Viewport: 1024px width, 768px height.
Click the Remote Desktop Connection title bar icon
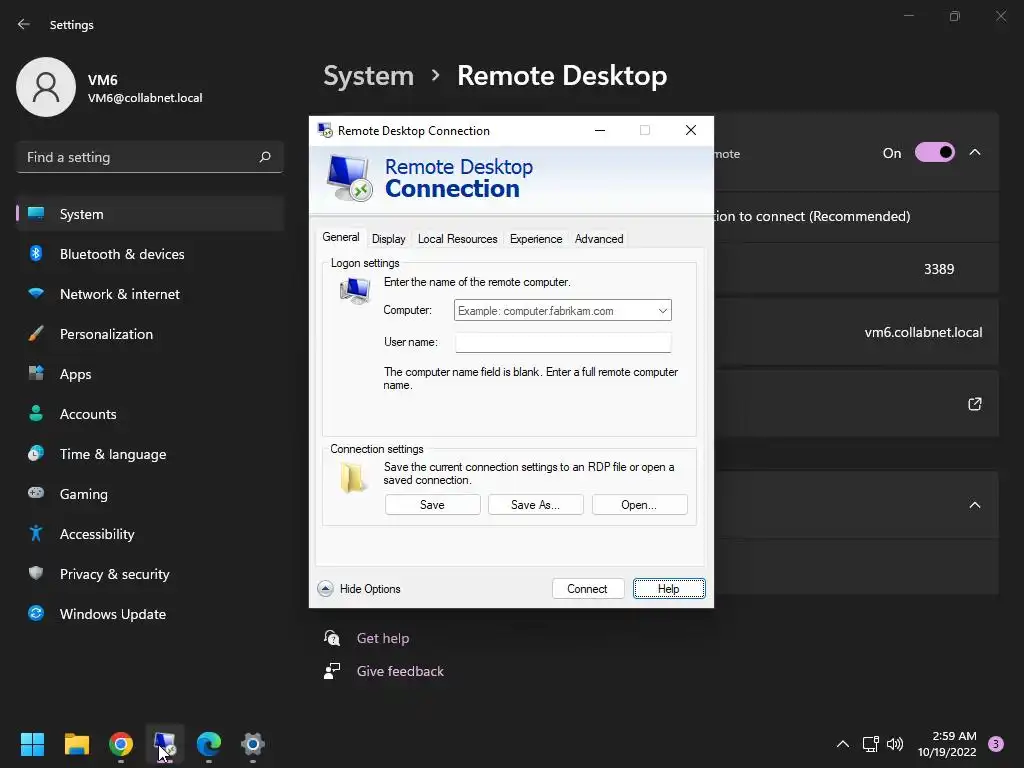pyautogui.click(x=325, y=130)
